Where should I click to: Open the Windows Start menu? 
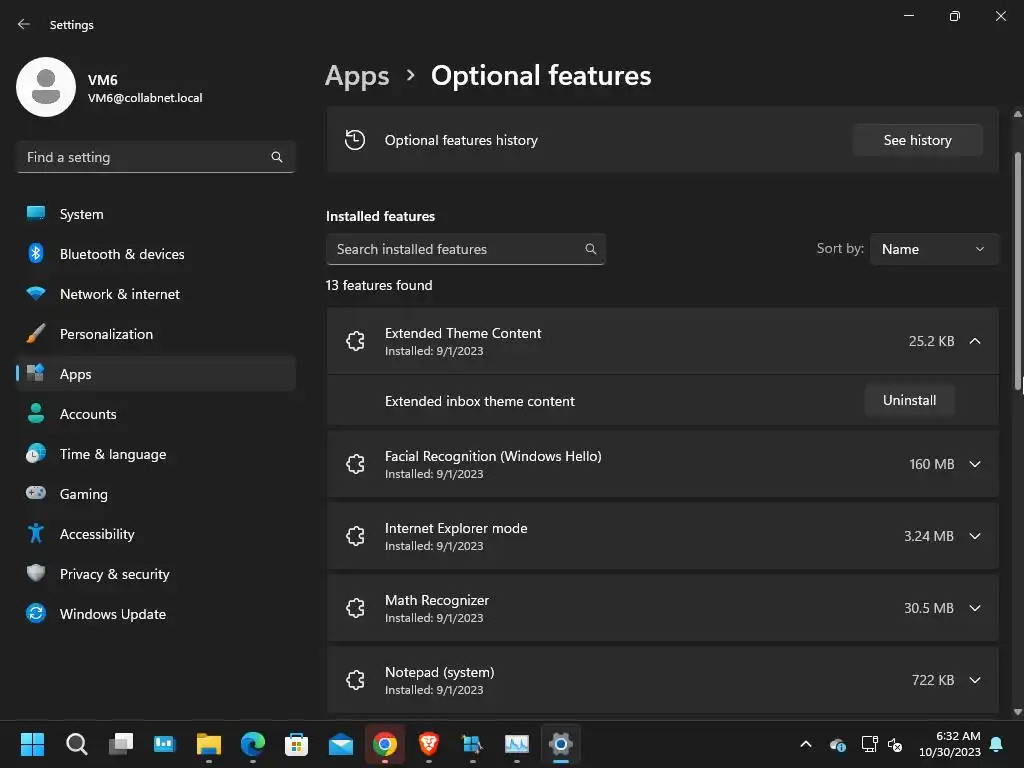pos(33,744)
